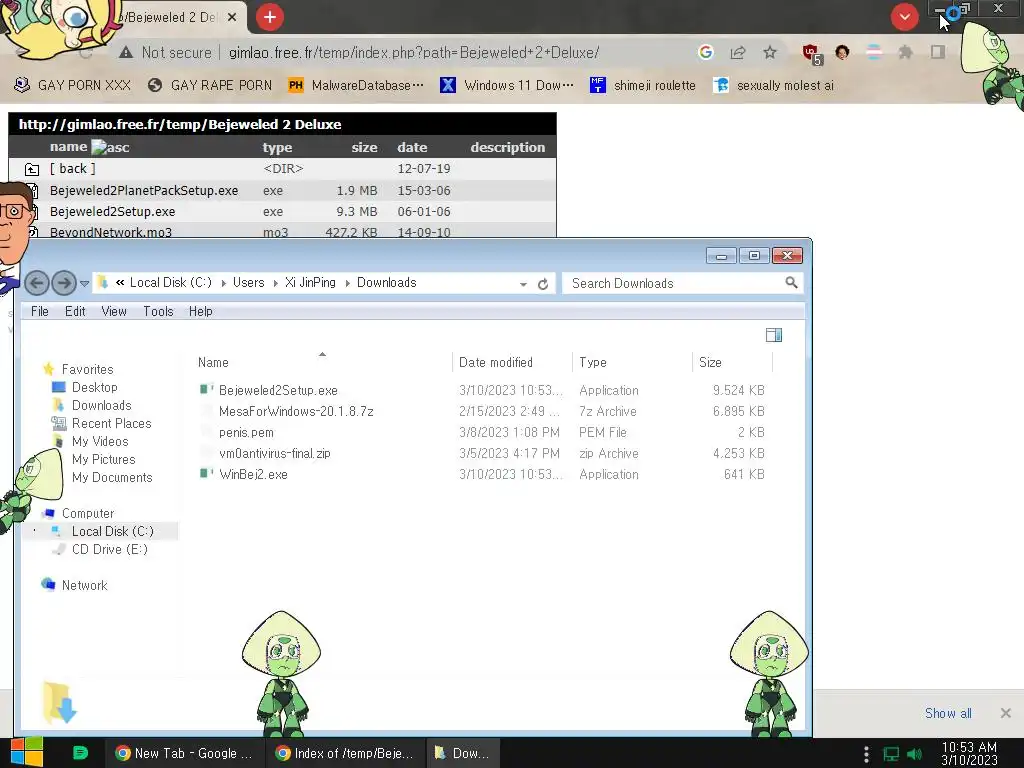Image resolution: width=1024 pixels, height=768 pixels.
Task: Click the [ back ] directory link
Action: pos(72,168)
